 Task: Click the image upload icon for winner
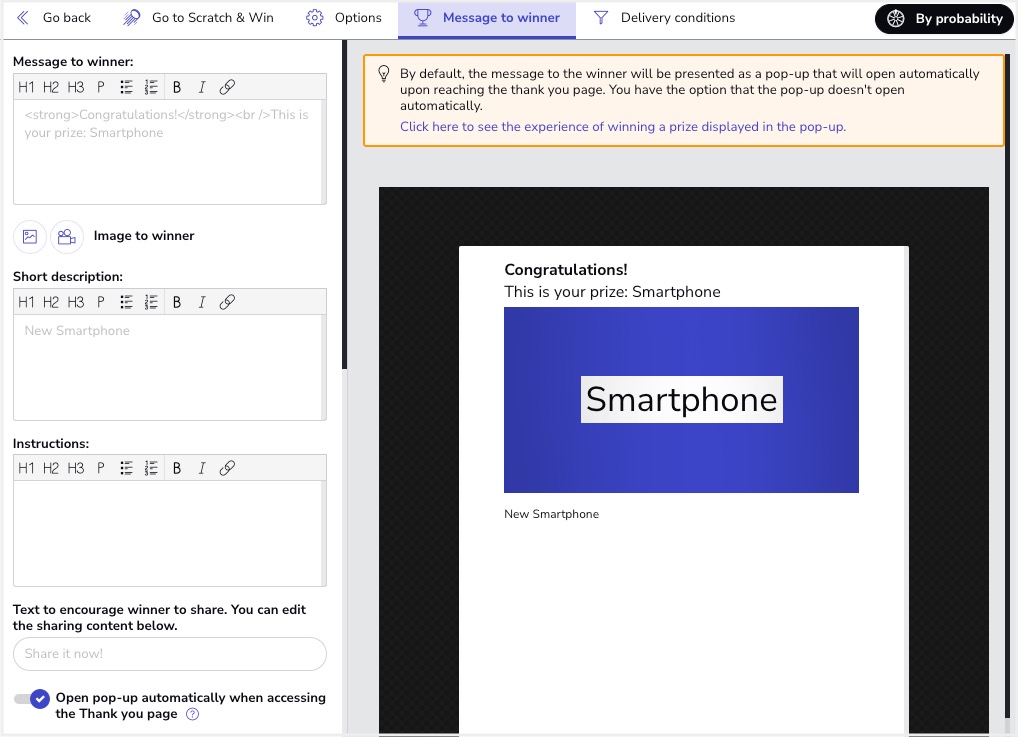30,237
